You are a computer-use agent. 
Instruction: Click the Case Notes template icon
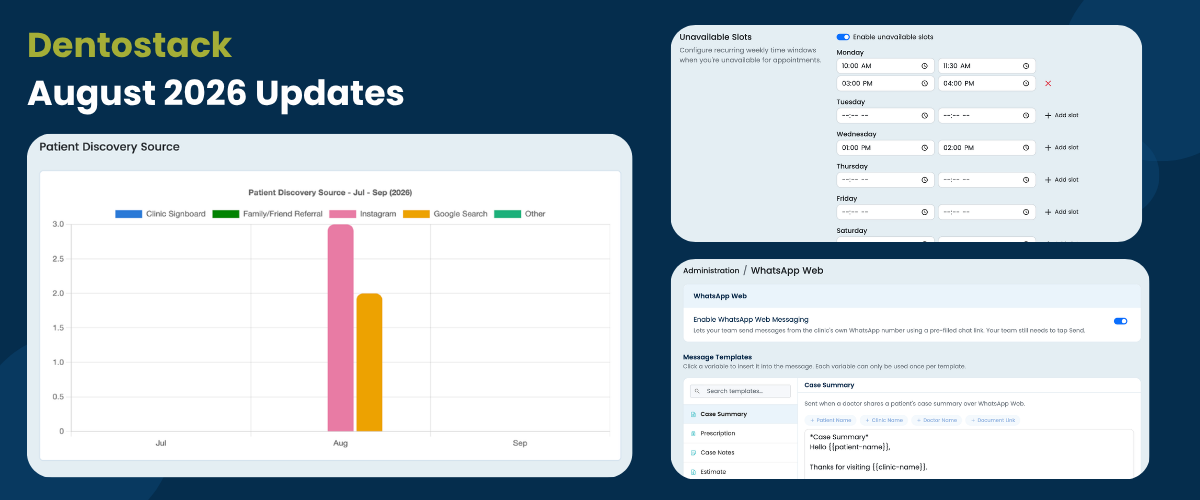point(693,452)
